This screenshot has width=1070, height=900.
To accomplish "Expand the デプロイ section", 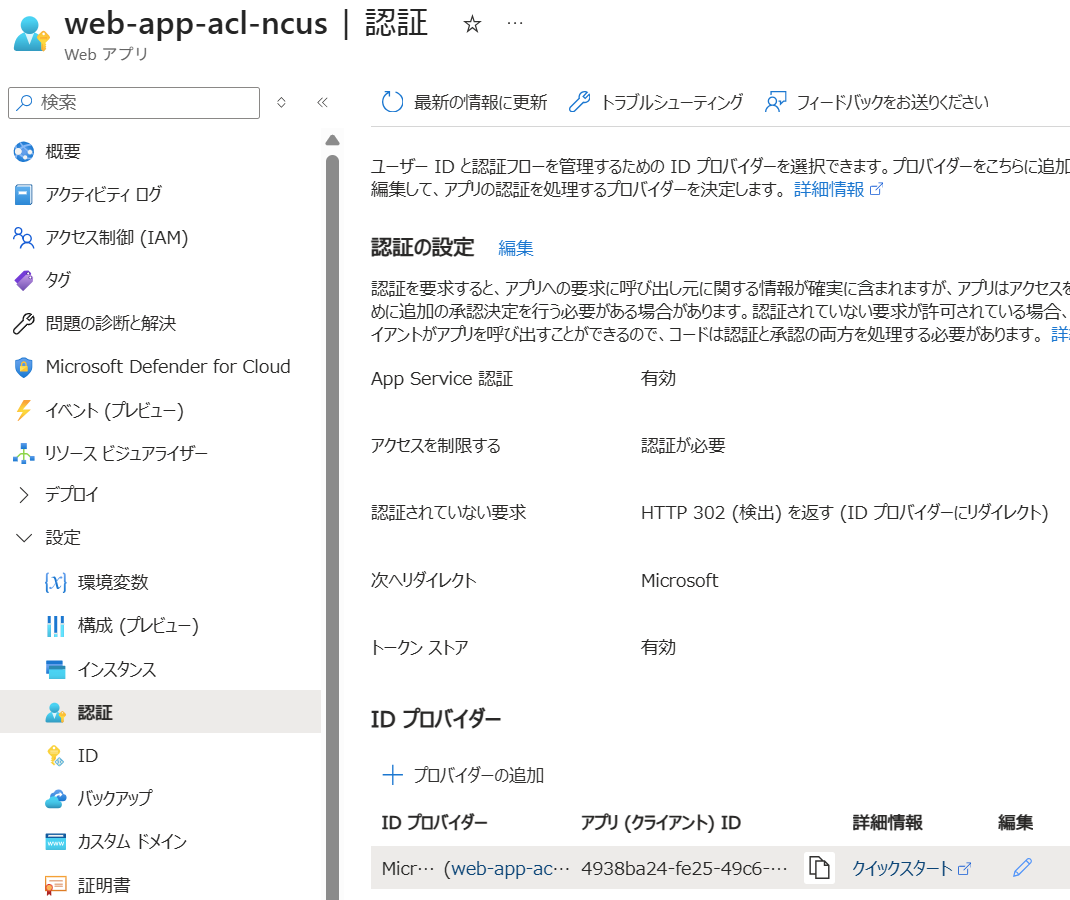I will (24, 495).
